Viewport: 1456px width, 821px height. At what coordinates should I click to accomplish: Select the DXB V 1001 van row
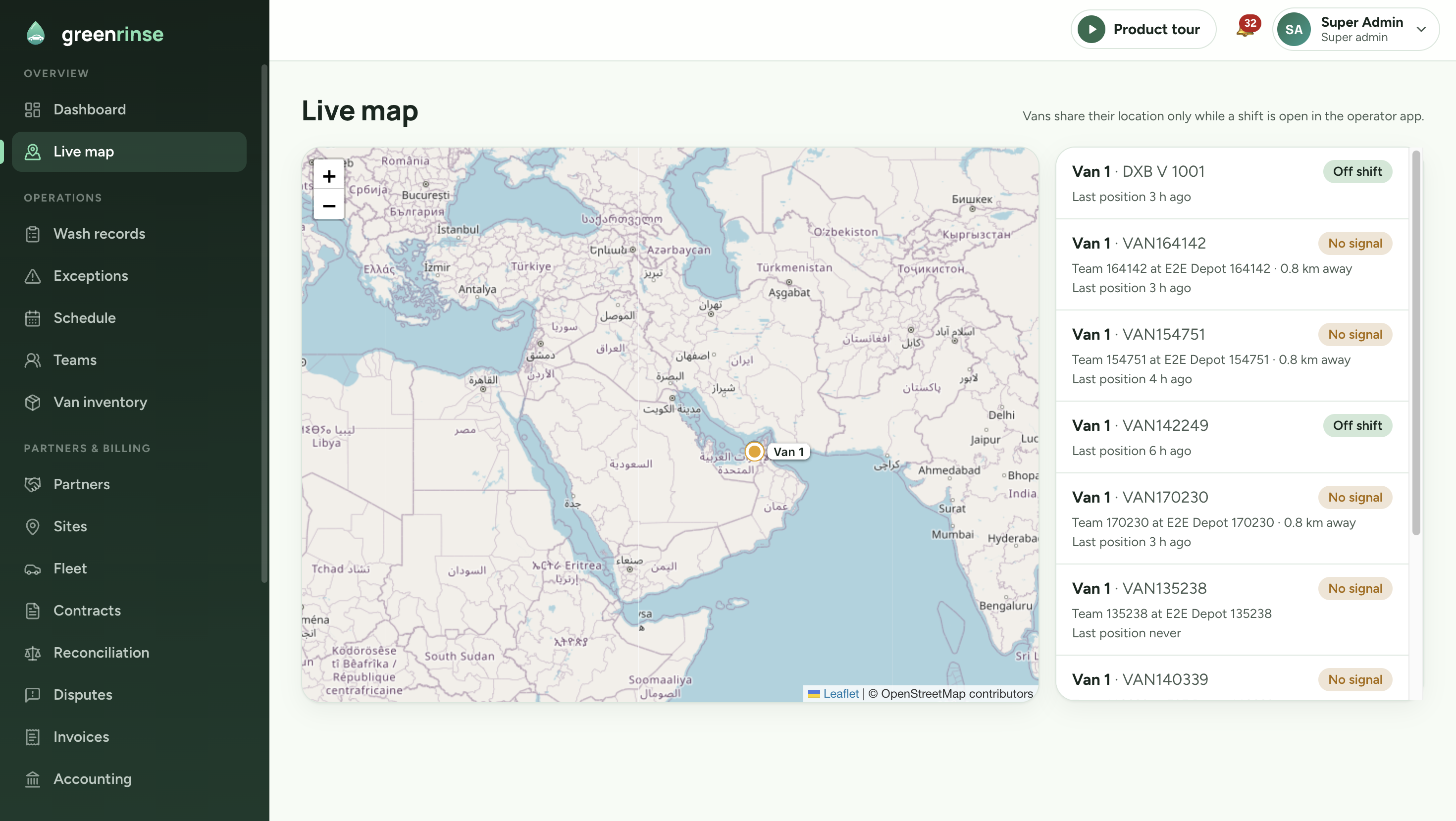tap(1232, 183)
